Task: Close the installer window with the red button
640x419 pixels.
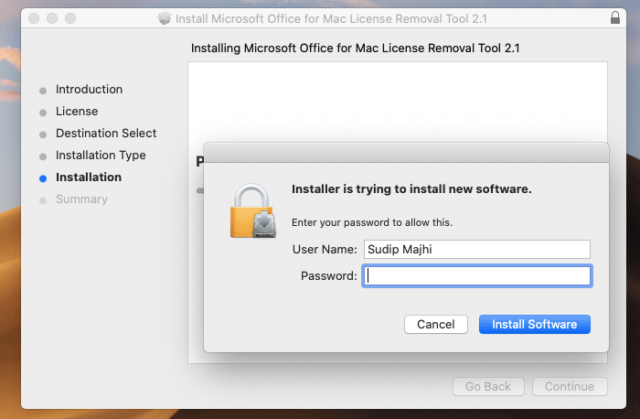Action: [34, 18]
